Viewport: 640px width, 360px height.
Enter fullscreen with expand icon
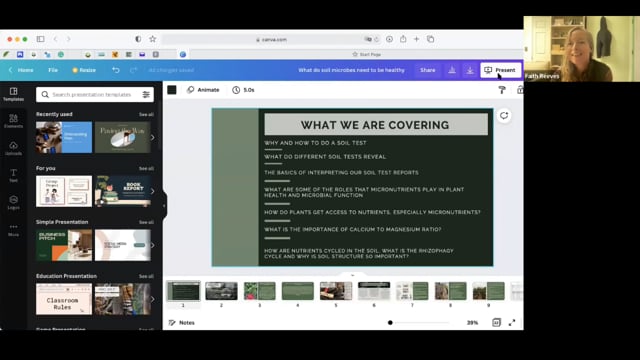pyautogui.click(x=512, y=322)
